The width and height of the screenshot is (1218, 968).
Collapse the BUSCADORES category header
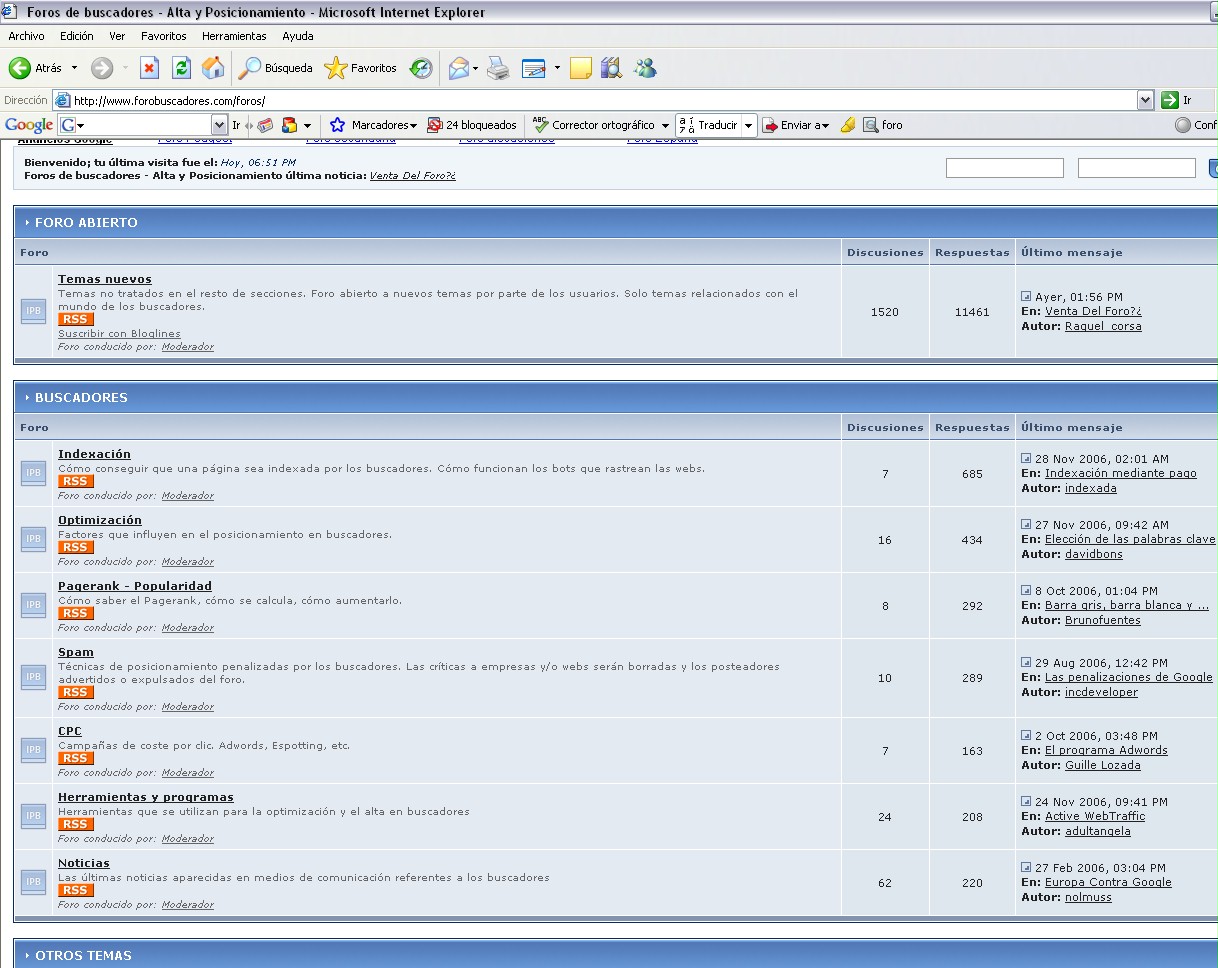click(x=81, y=397)
